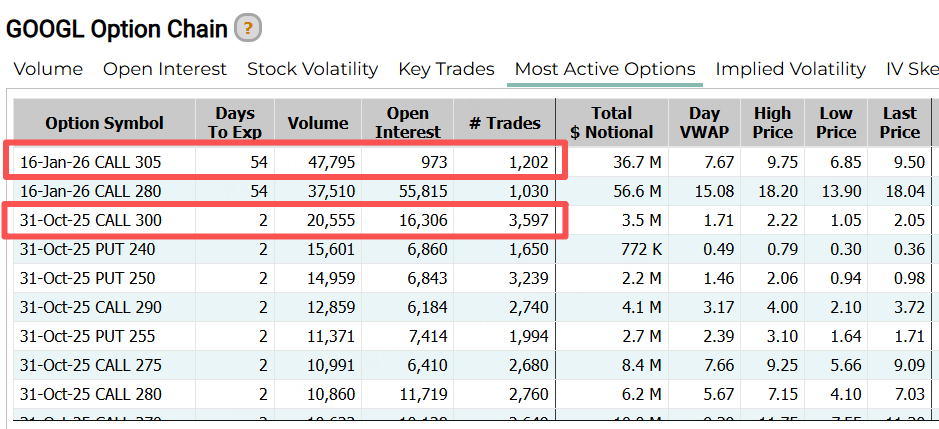
Task: Click the Total $ Notional header
Action: tap(612, 123)
